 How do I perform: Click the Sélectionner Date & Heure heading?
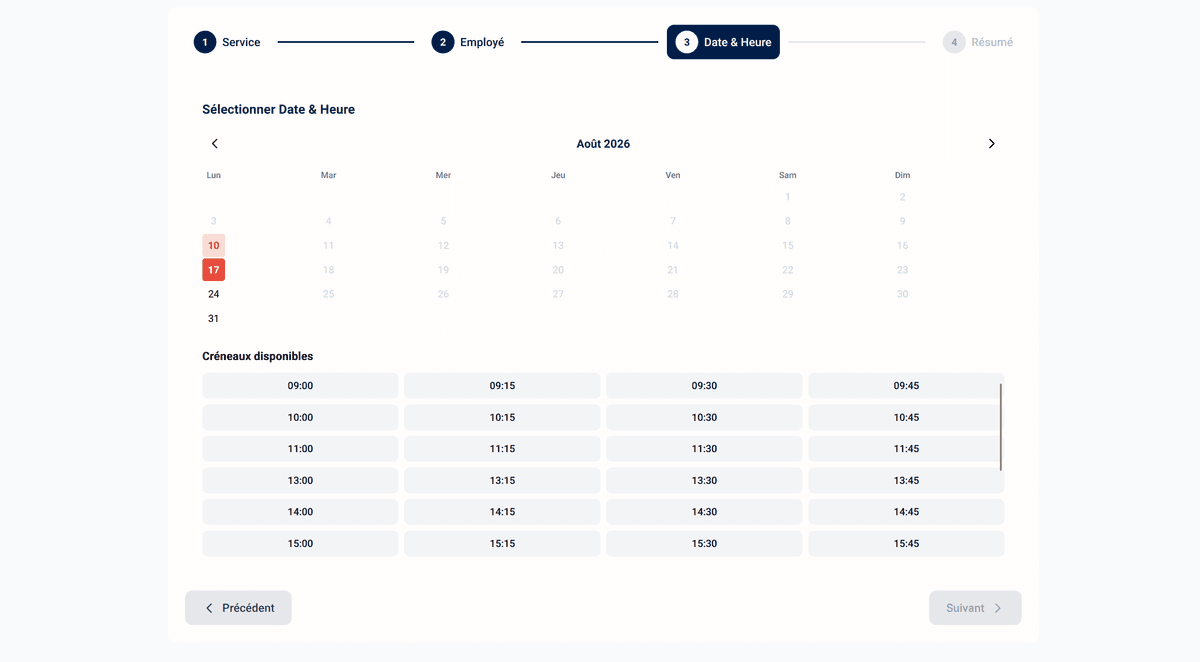pyautogui.click(x=278, y=110)
